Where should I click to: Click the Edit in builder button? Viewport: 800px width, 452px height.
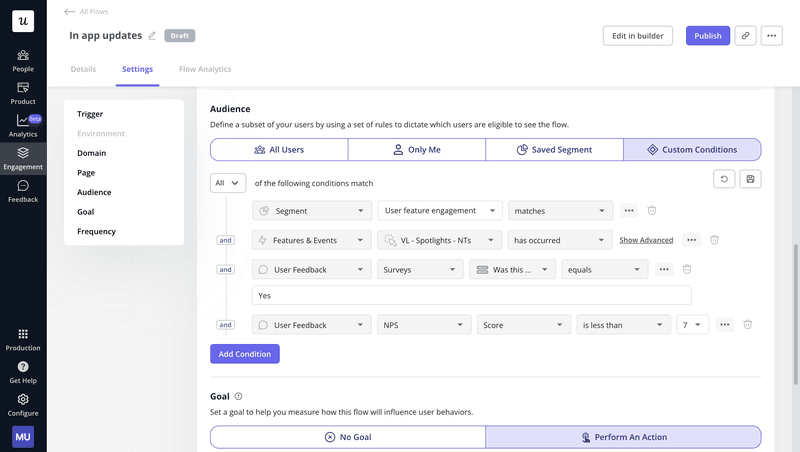tap(638, 36)
